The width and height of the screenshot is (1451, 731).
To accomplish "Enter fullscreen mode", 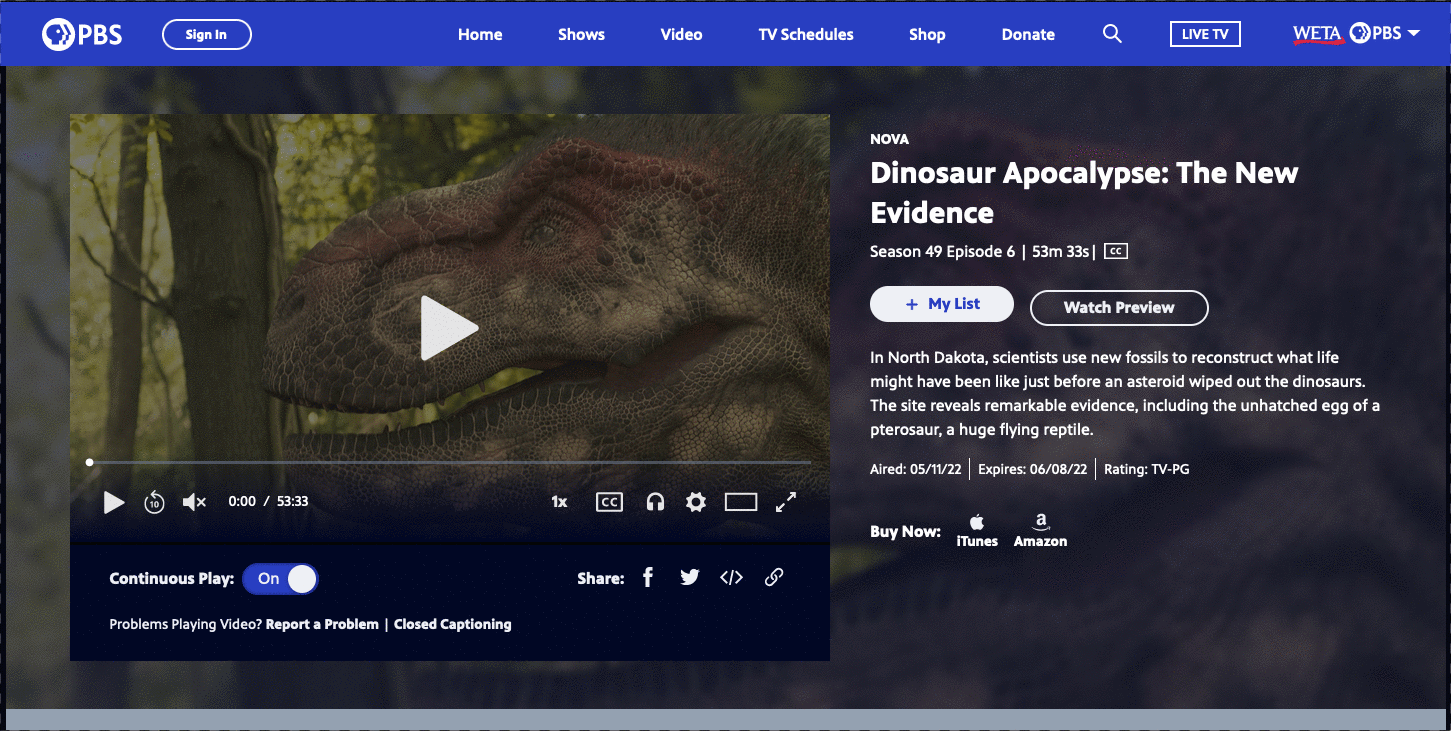I will pos(786,502).
